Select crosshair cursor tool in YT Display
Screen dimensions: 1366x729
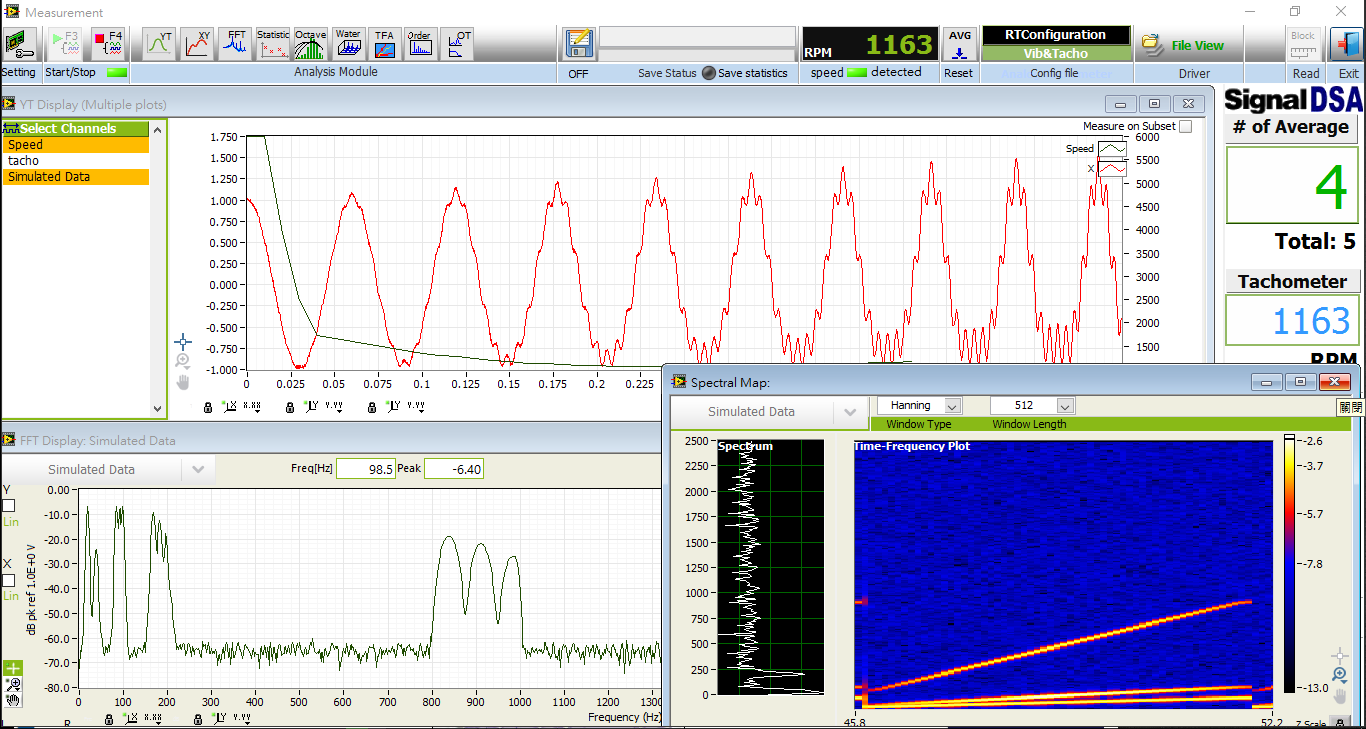point(183,342)
